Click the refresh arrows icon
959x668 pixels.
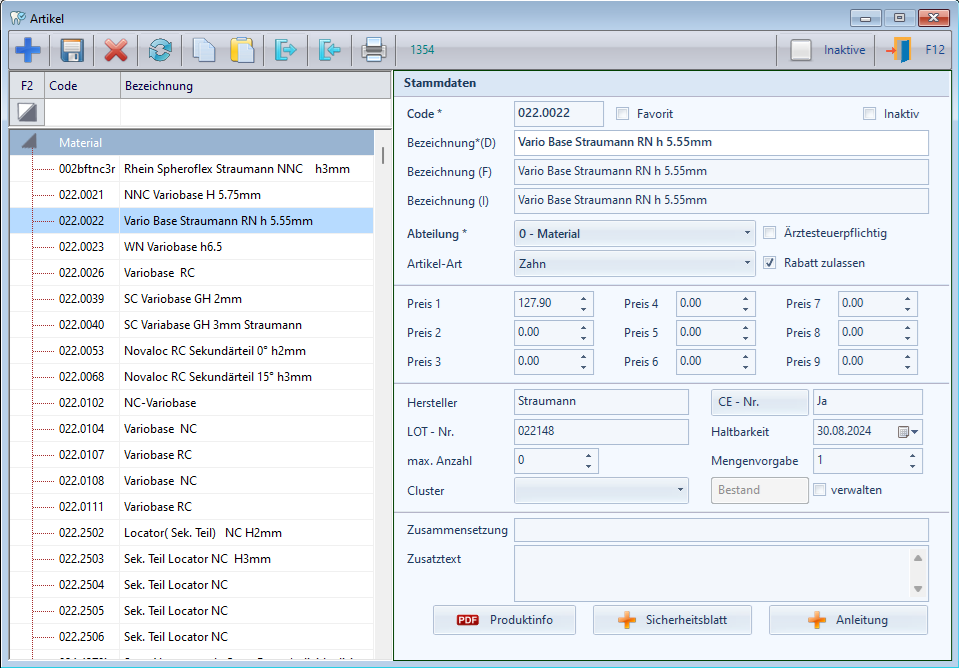[160, 50]
